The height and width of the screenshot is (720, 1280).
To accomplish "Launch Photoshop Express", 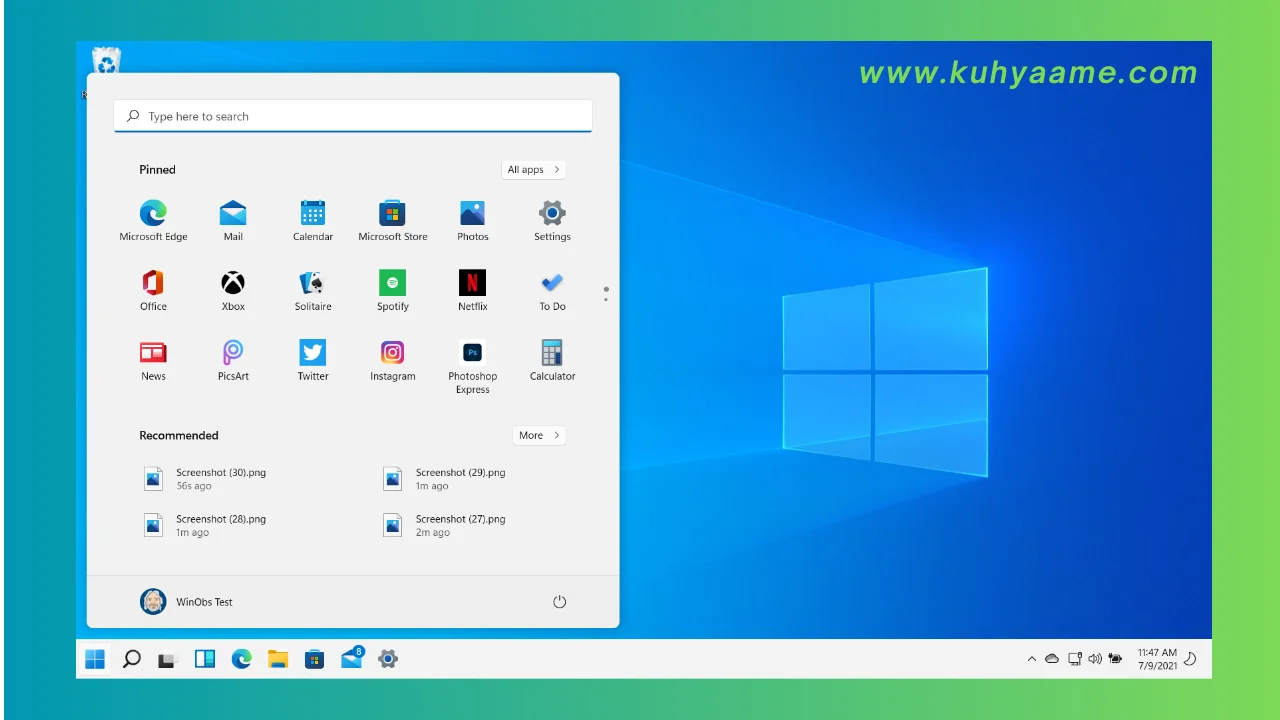I will (472, 367).
